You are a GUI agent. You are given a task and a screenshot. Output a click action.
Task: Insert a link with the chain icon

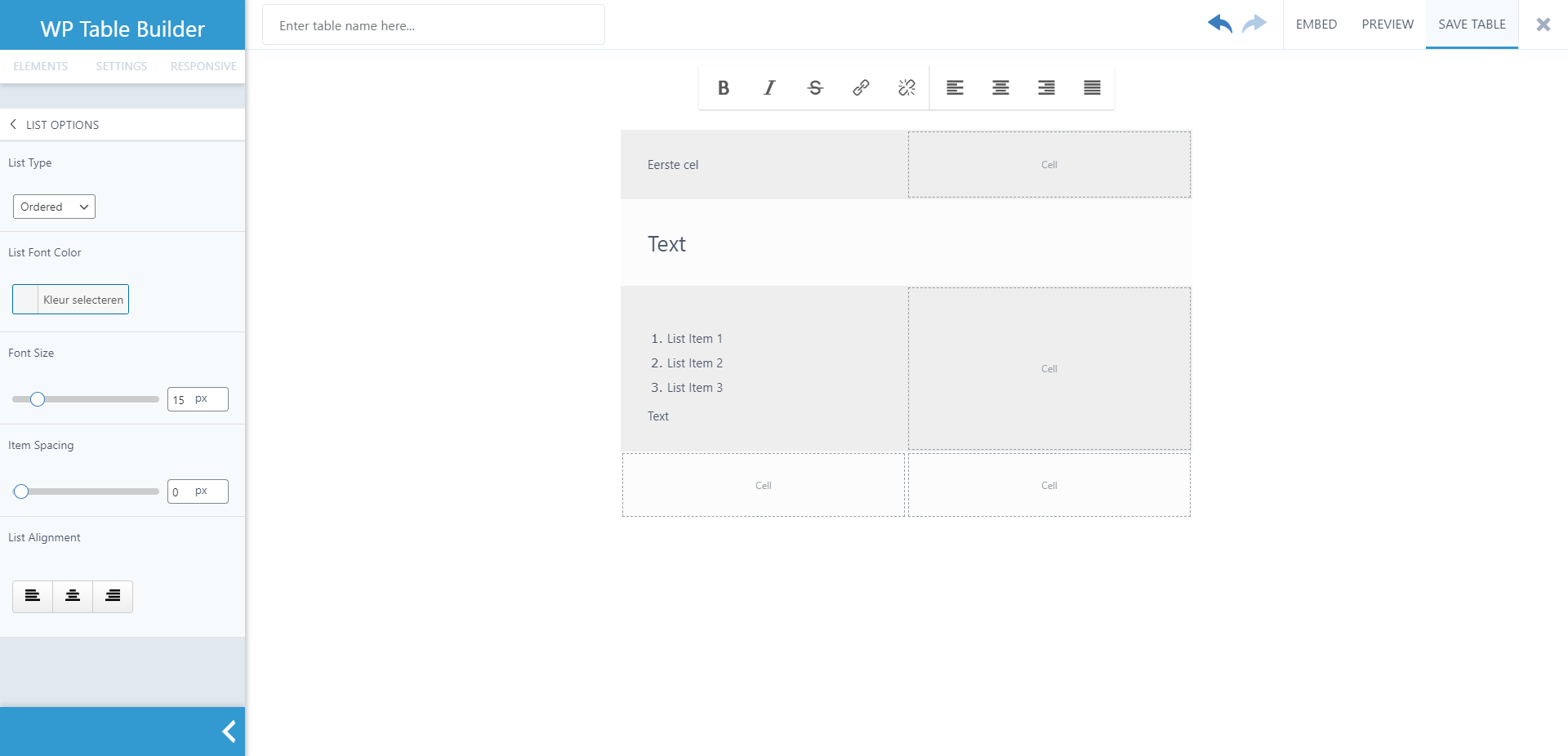pyautogui.click(x=861, y=87)
